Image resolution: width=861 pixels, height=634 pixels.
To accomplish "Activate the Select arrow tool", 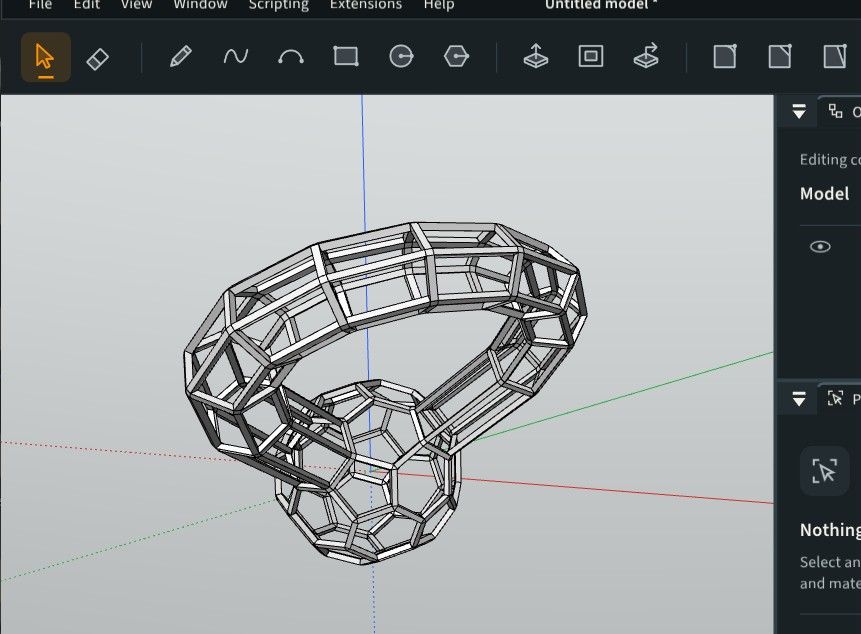I will [x=46, y=57].
